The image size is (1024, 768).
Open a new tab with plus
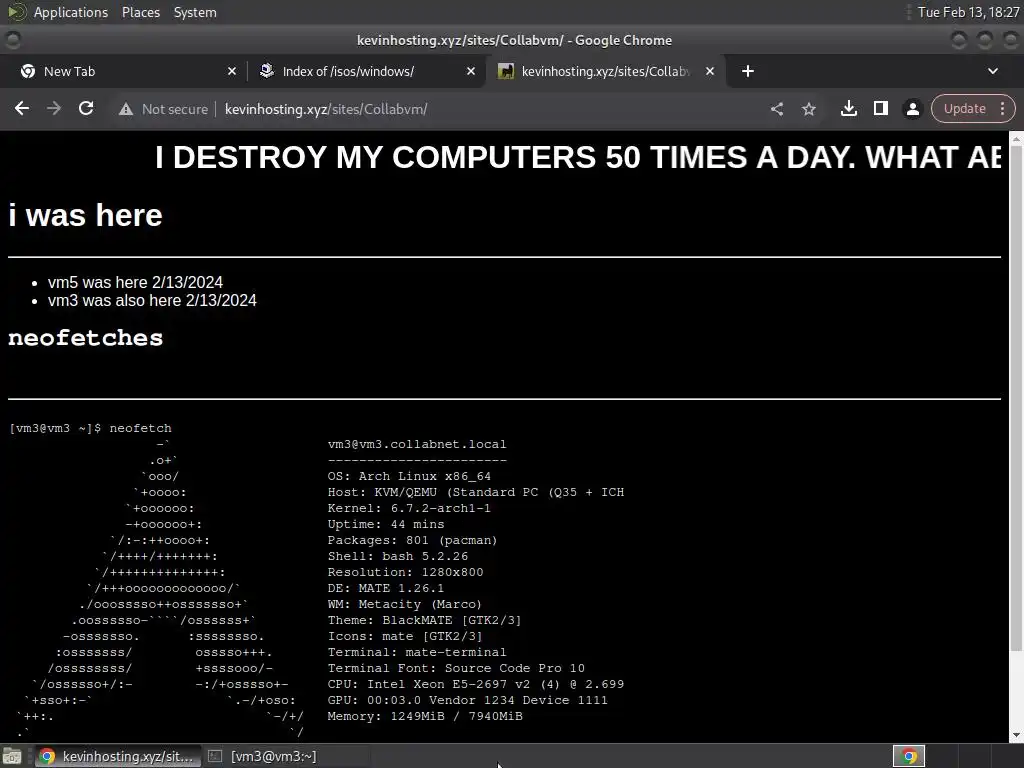[748, 71]
